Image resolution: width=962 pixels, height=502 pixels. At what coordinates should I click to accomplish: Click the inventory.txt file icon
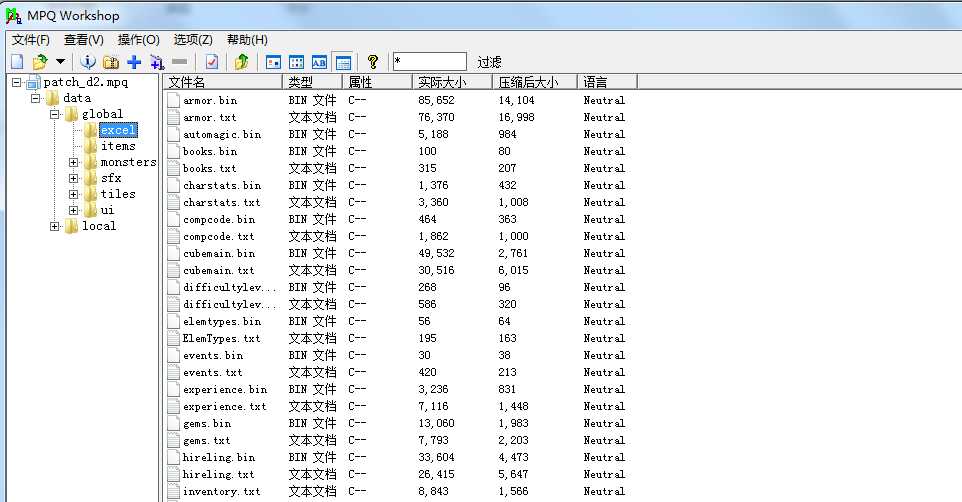[x=174, y=492]
